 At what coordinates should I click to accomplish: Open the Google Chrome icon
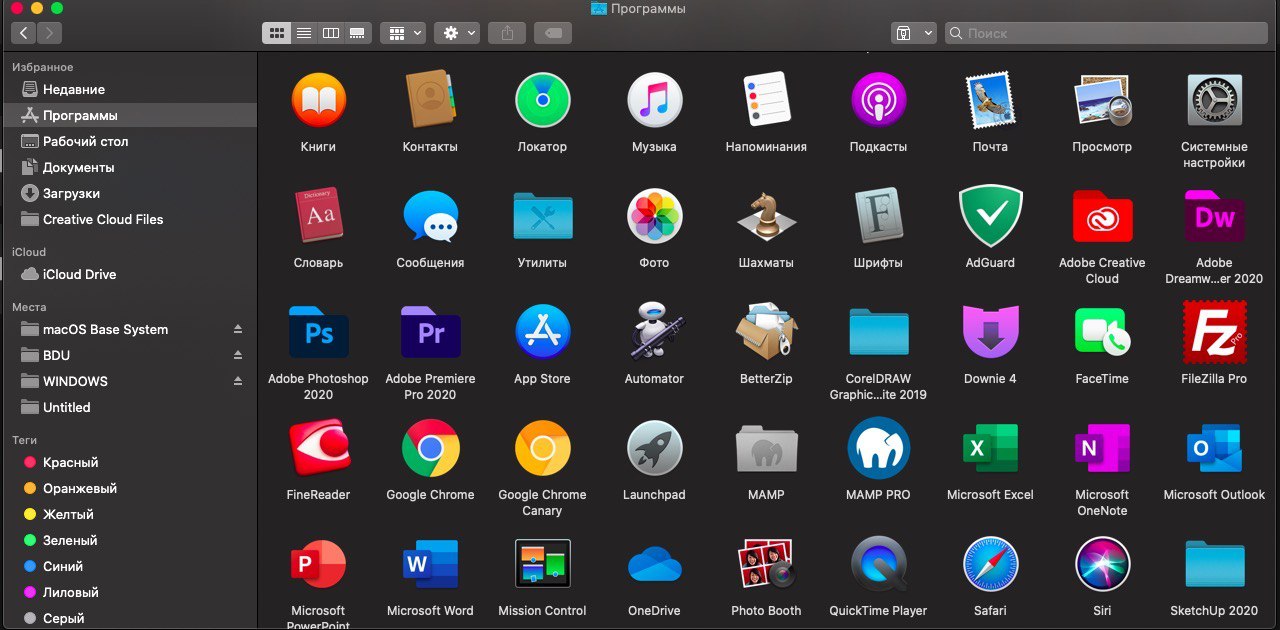pyautogui.click(x=430, y=448)
